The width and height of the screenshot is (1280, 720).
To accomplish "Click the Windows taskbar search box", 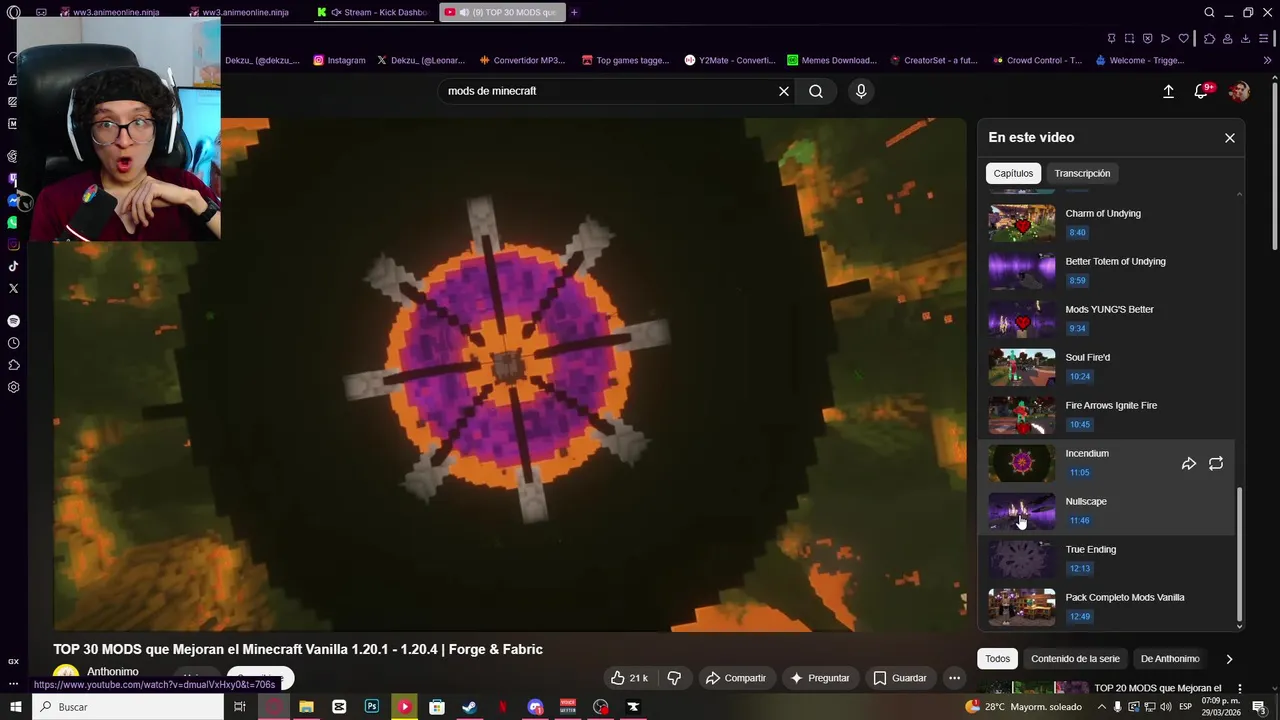I will 127,707.
